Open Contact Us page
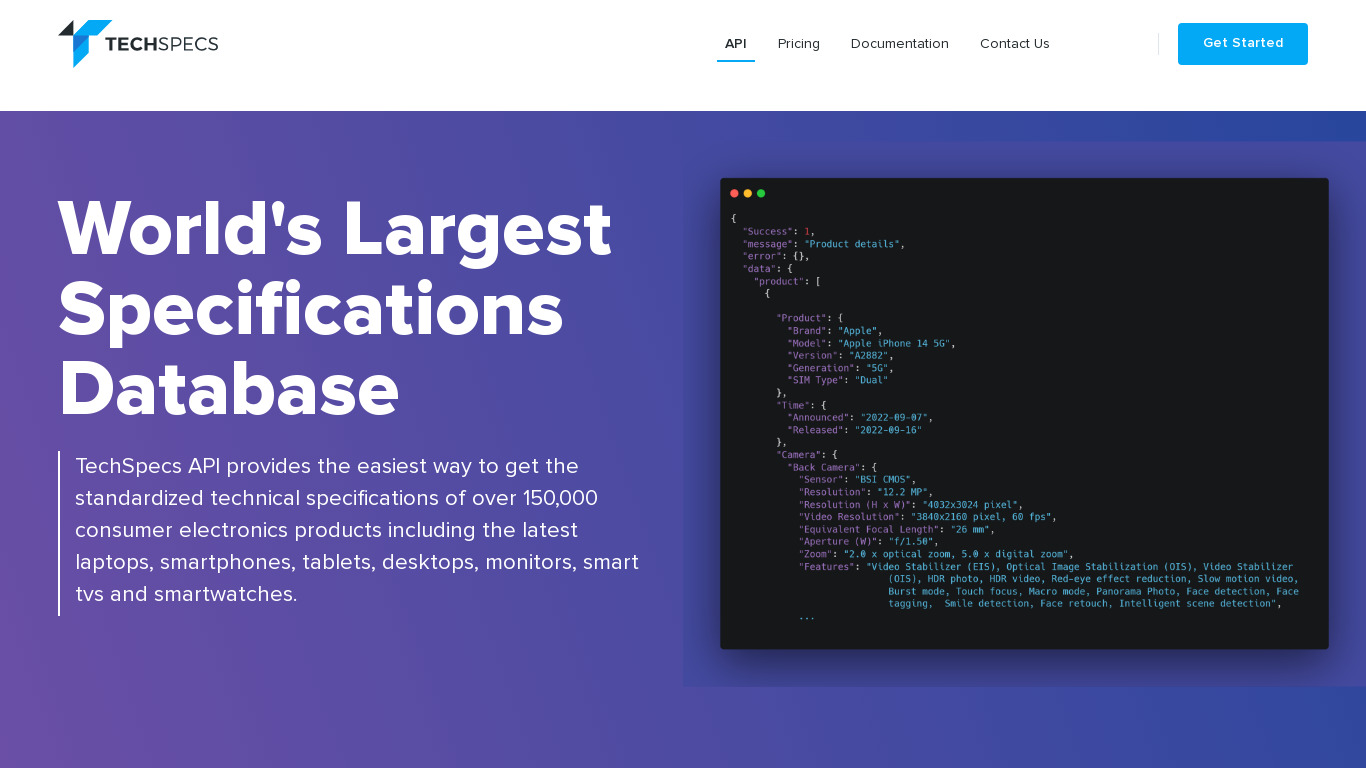This screenshot has height=768, width=1366. click(x=1015, y=44)
